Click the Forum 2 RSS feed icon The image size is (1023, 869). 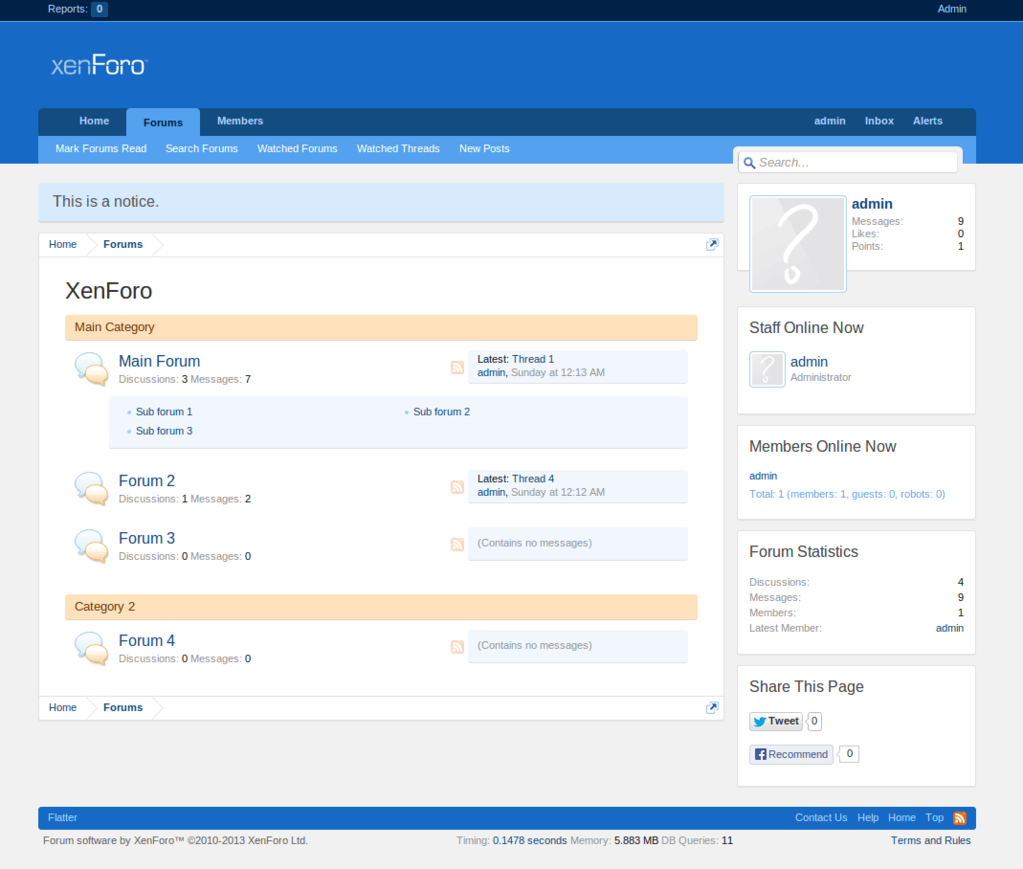coord(457,487)
